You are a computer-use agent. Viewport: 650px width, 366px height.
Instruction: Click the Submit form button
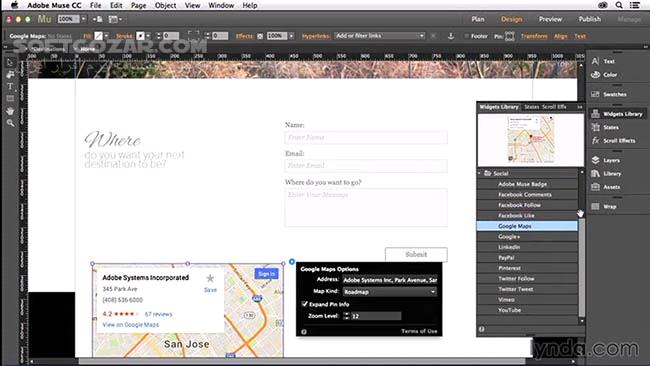(x=416, y=254)
